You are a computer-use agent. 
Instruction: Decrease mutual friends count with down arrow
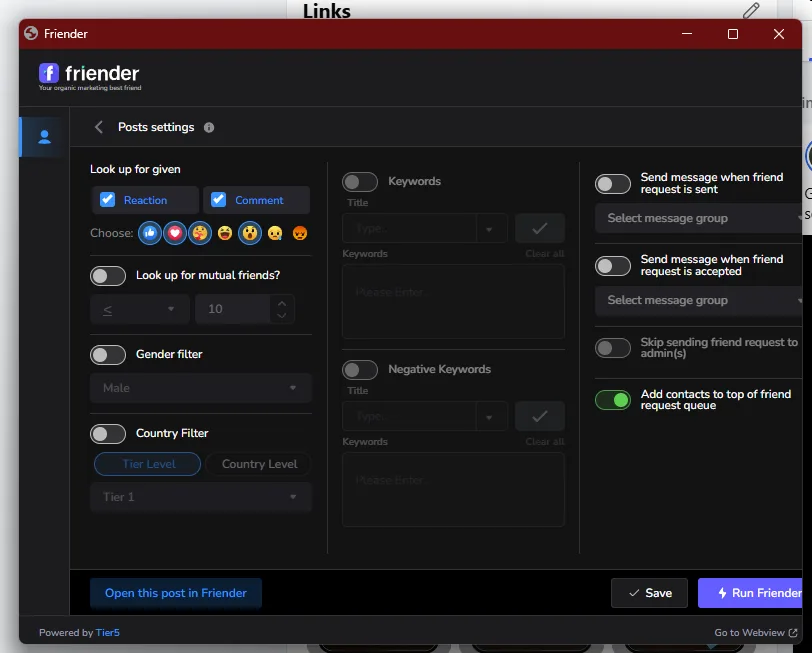point(282,315)
